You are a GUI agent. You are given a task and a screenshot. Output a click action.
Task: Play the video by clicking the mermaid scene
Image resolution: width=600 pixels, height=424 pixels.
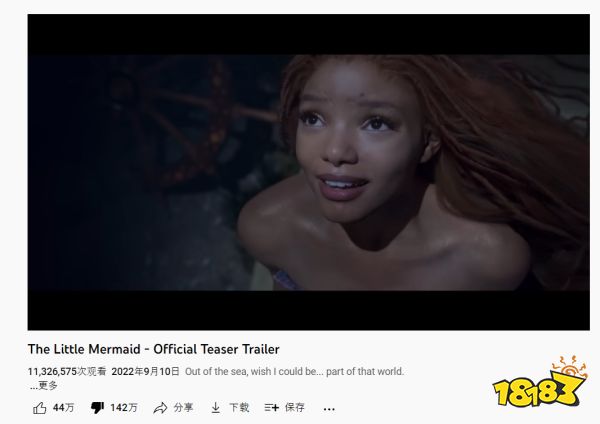tap(308, 173)
